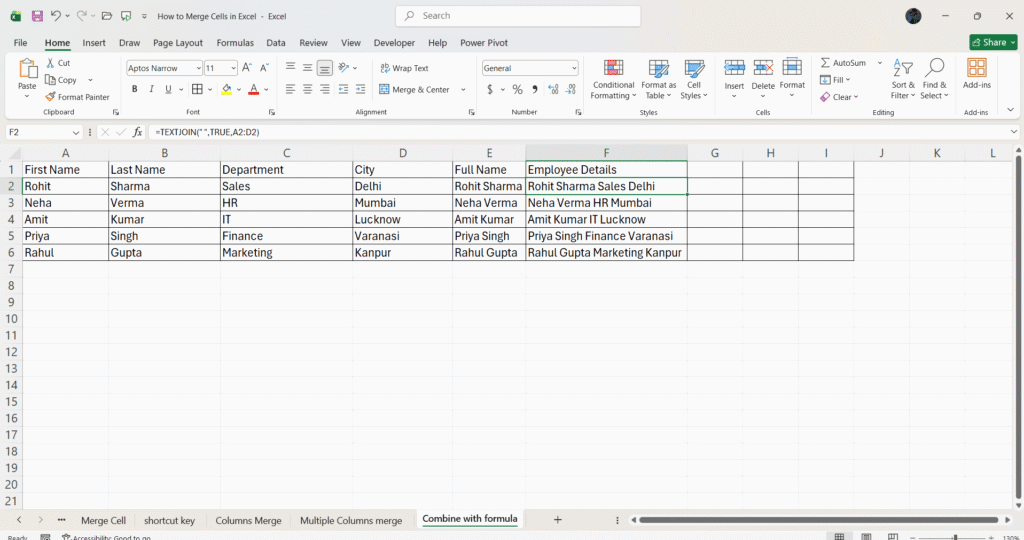Screen dimensions: 1024x540
Task: Increase font size with larger A
Action: 247,67
